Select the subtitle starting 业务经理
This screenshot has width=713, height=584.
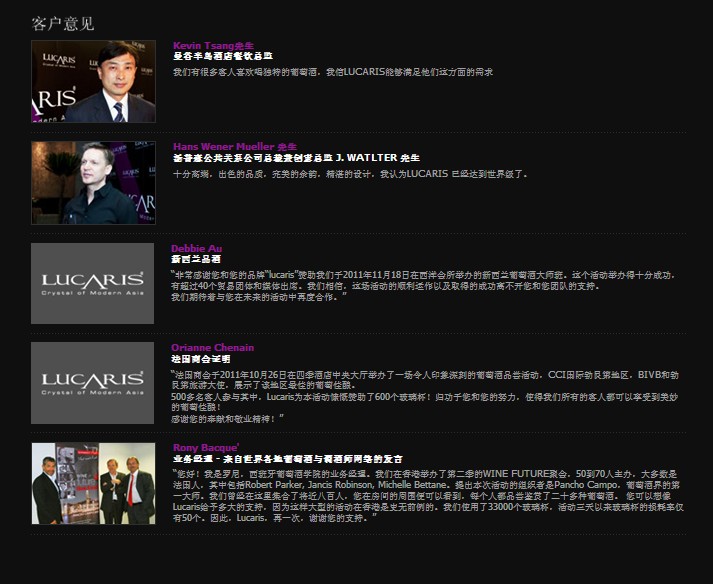click(287, 459)
